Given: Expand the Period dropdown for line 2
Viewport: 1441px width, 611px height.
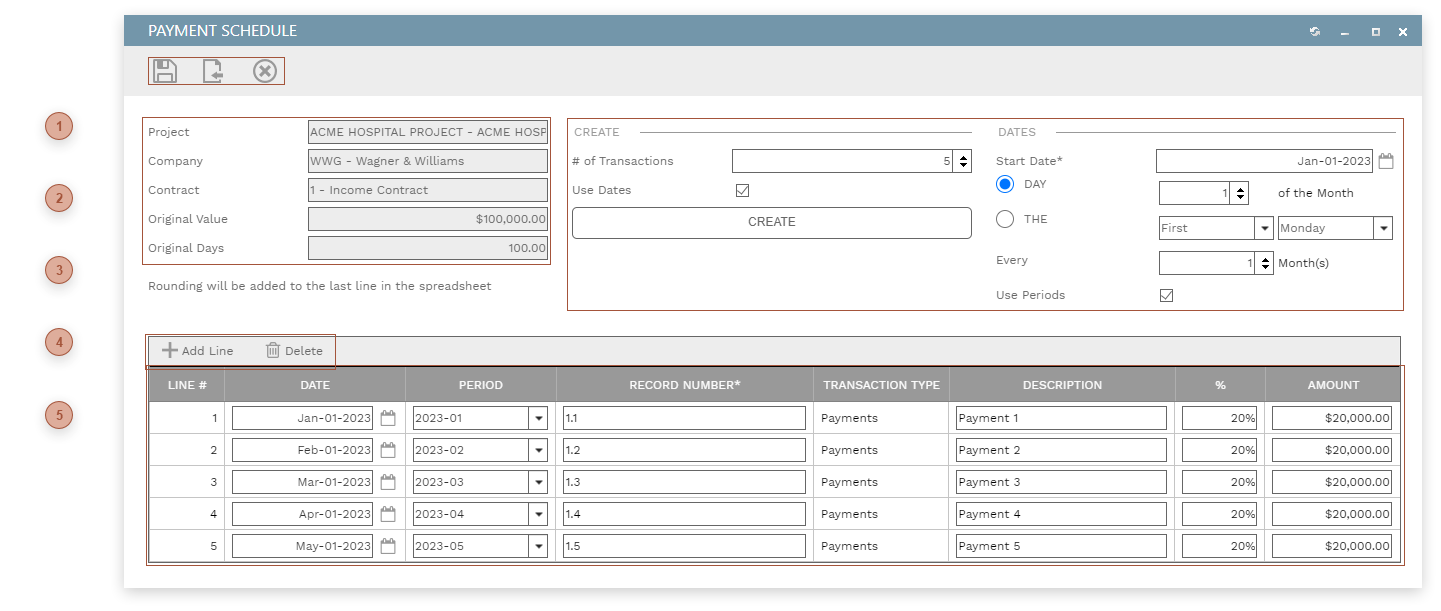Looking at the screenshot, I should pos(538,449).
